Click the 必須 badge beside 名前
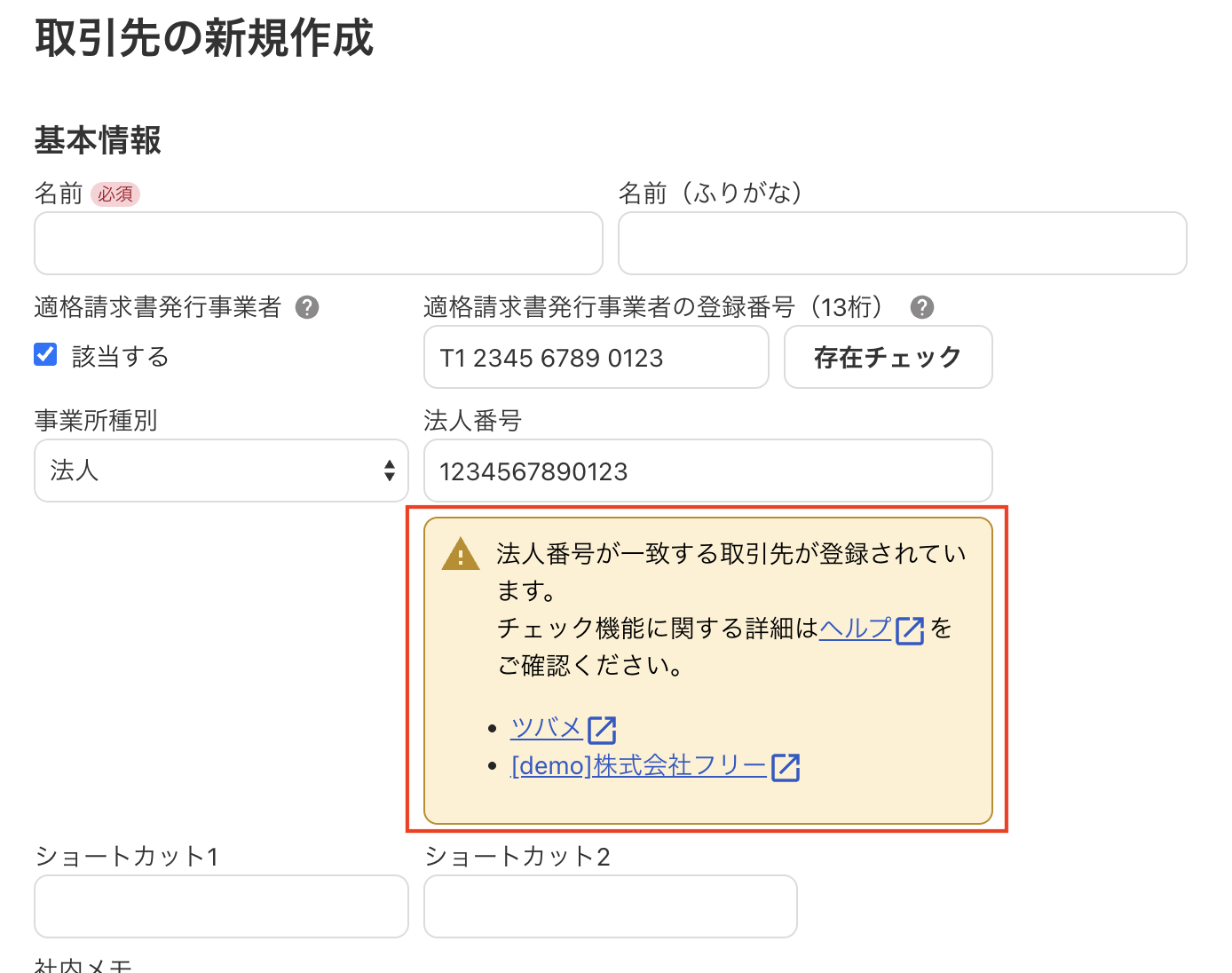Screen dimensions: 1232x973 [x=116, y=194]
